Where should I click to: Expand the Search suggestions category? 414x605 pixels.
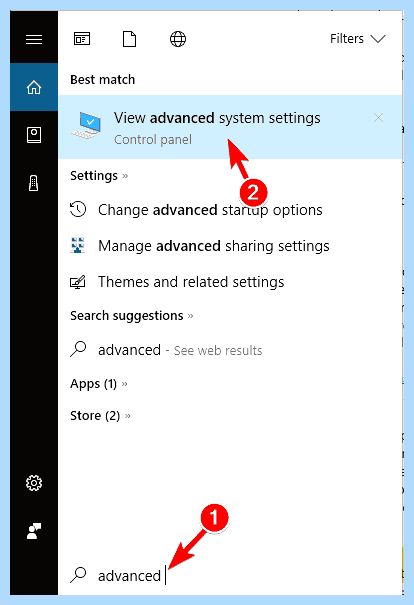click(x=132, y=316)
